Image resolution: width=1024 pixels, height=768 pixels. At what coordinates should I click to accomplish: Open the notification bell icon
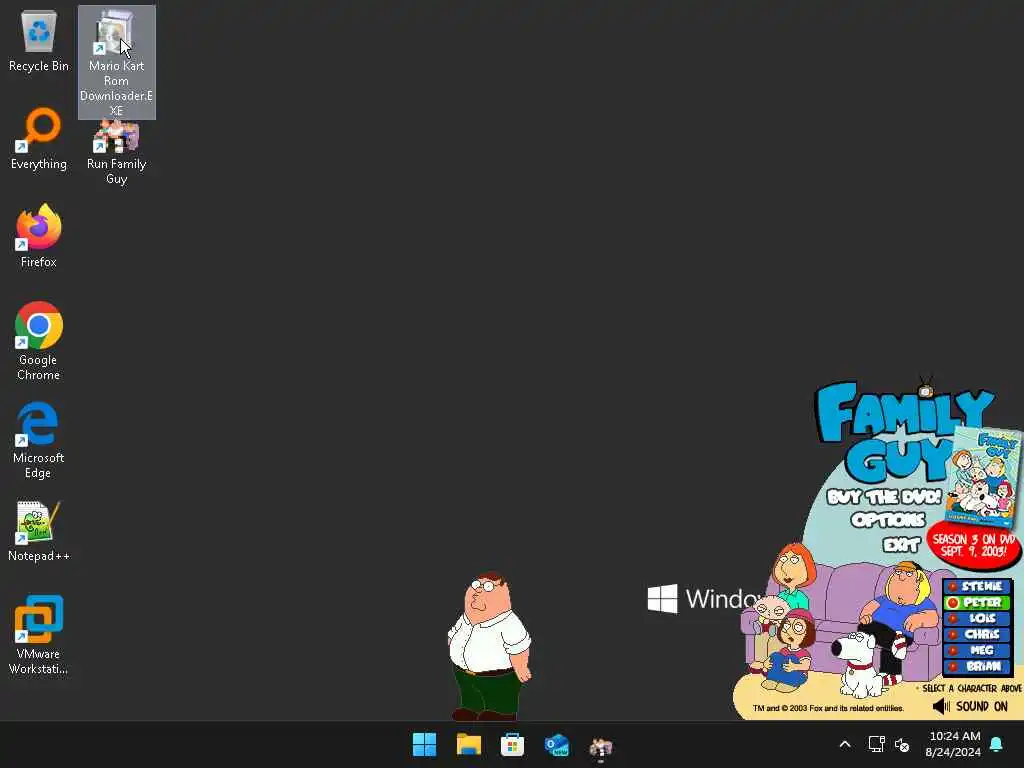click(x=997, y=744)
